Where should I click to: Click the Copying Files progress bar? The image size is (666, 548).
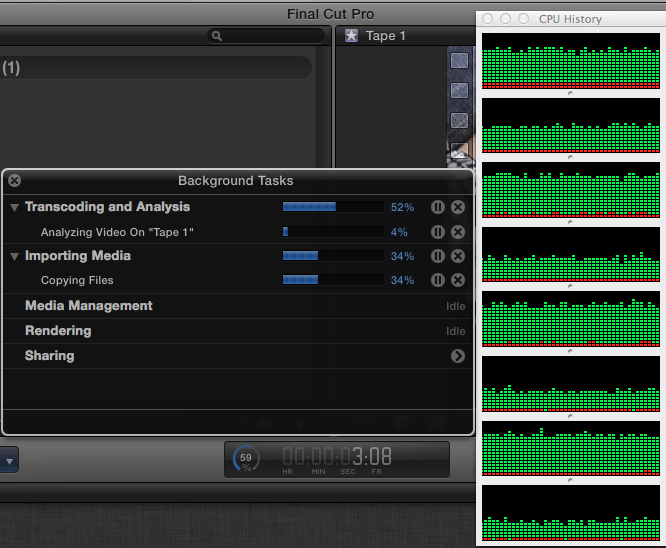[x=333, y=280]
